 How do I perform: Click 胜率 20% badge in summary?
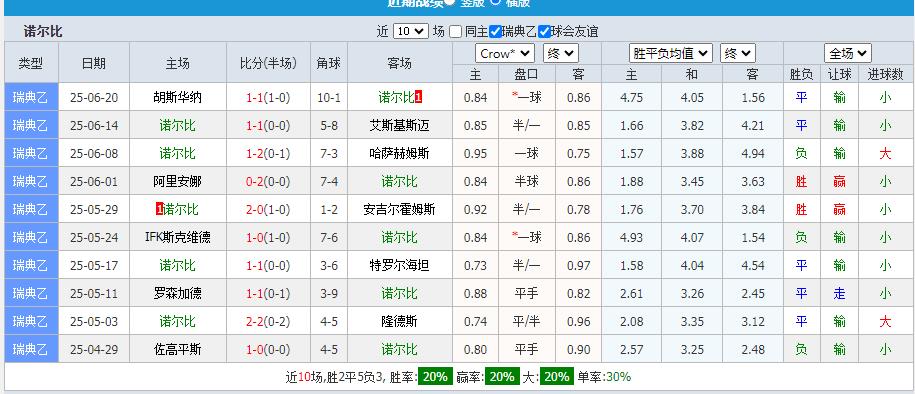[435, 377]
